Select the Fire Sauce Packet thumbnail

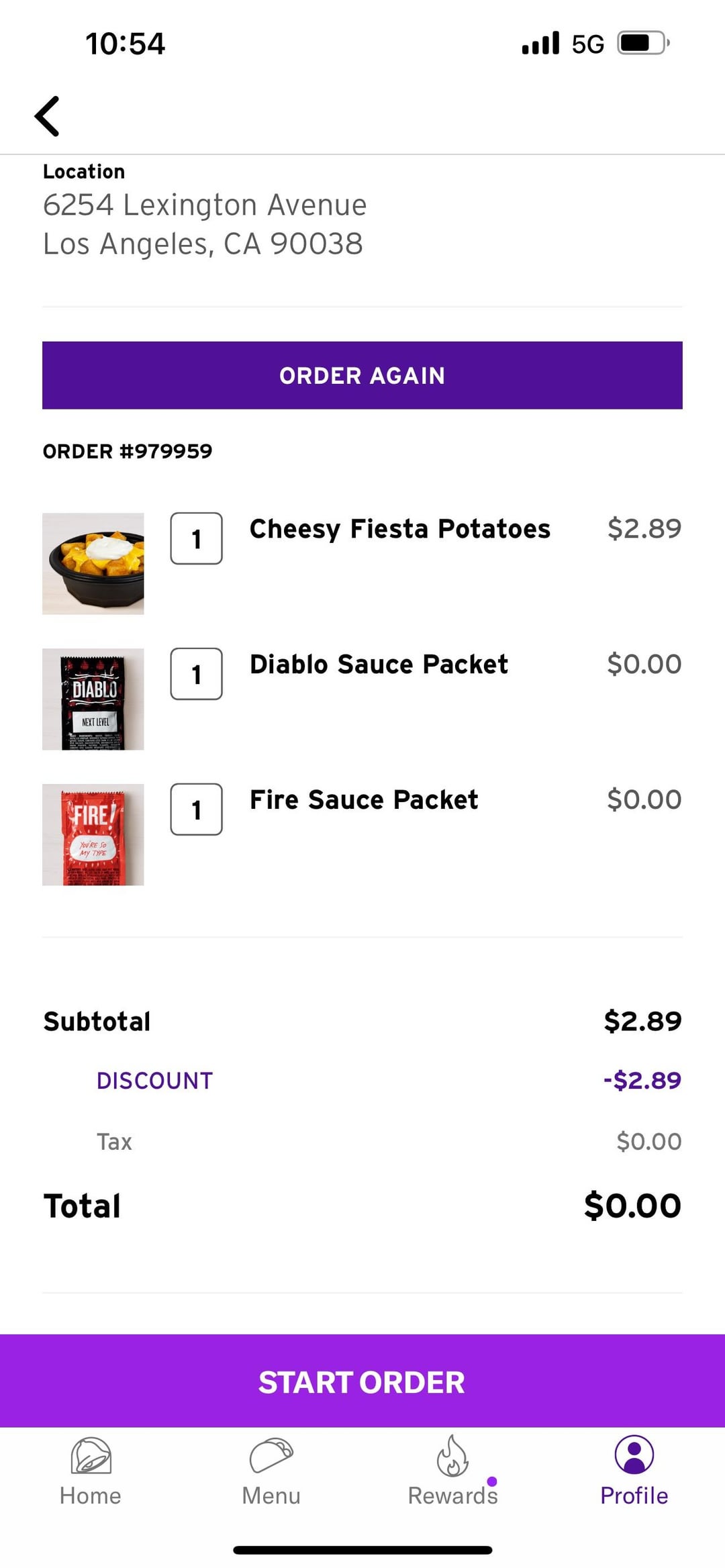(93, 835)
